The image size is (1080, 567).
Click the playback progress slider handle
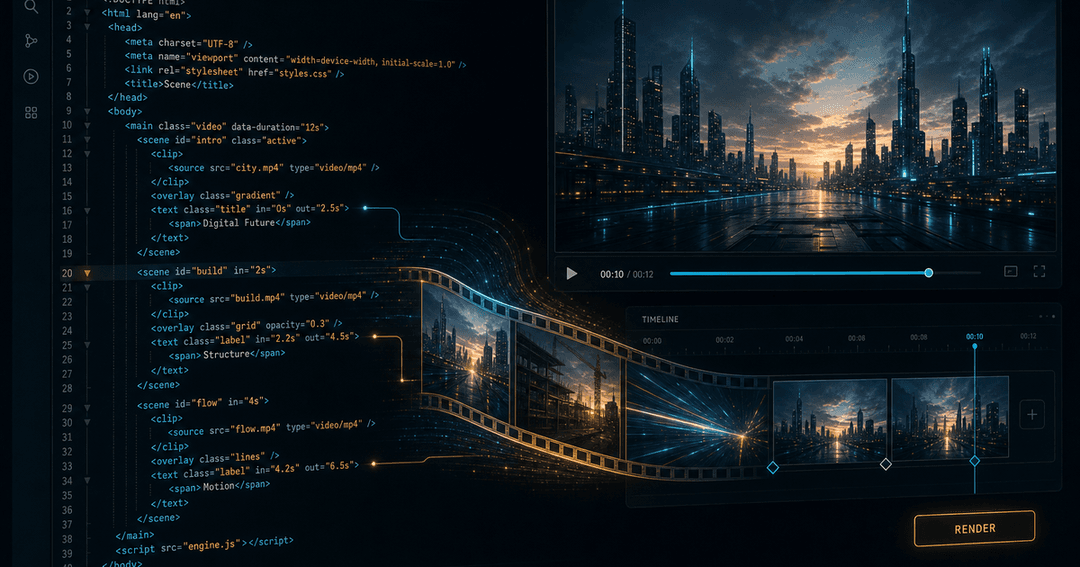coord(928,273)
